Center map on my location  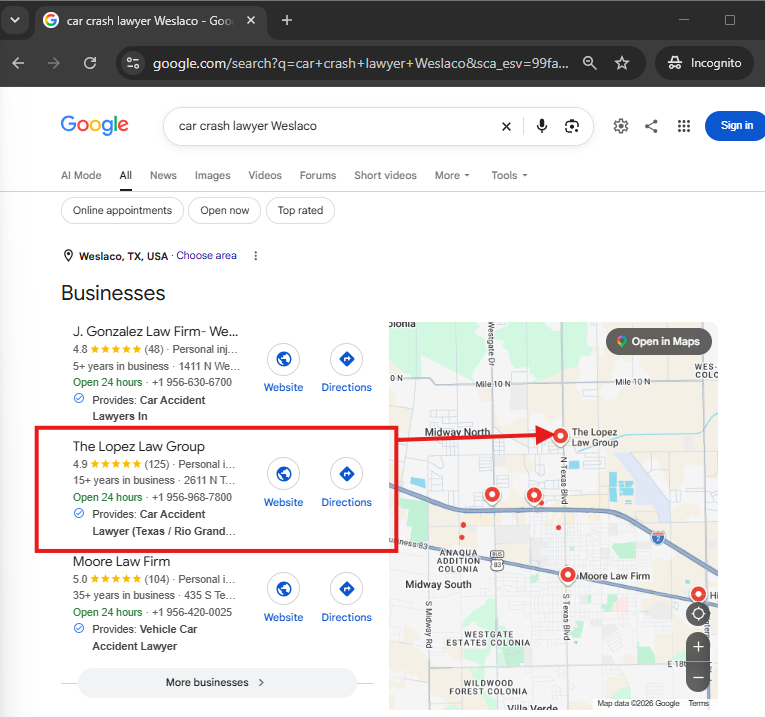[x=698, y=614]
